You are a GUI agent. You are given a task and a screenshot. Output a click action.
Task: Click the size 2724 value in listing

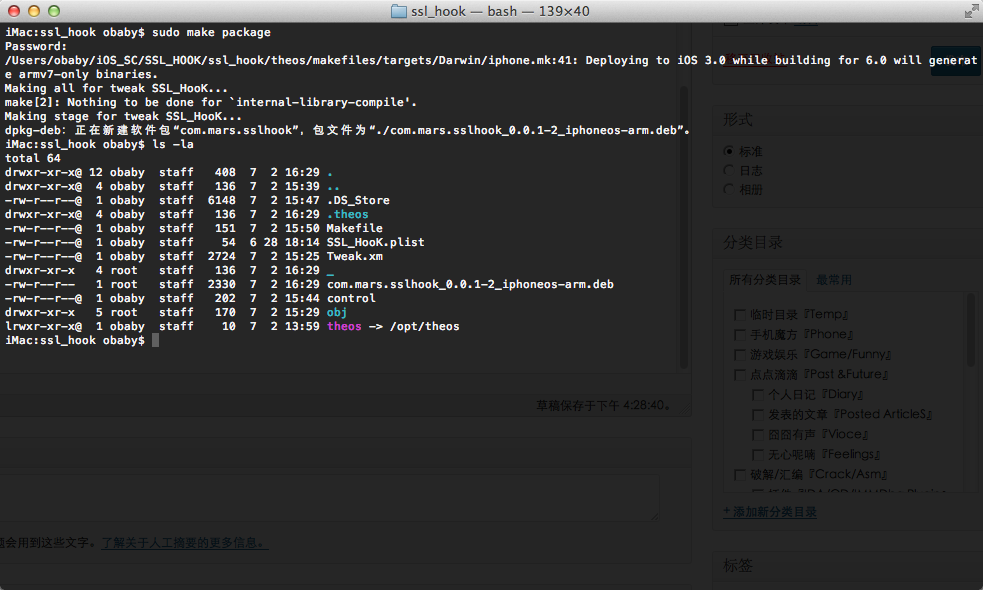(x=222, y=256)
